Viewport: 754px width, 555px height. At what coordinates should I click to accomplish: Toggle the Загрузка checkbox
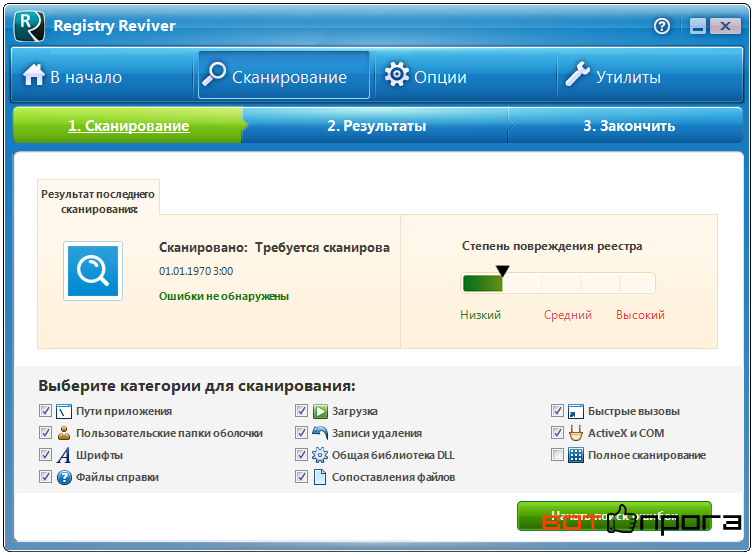point(302,411)
